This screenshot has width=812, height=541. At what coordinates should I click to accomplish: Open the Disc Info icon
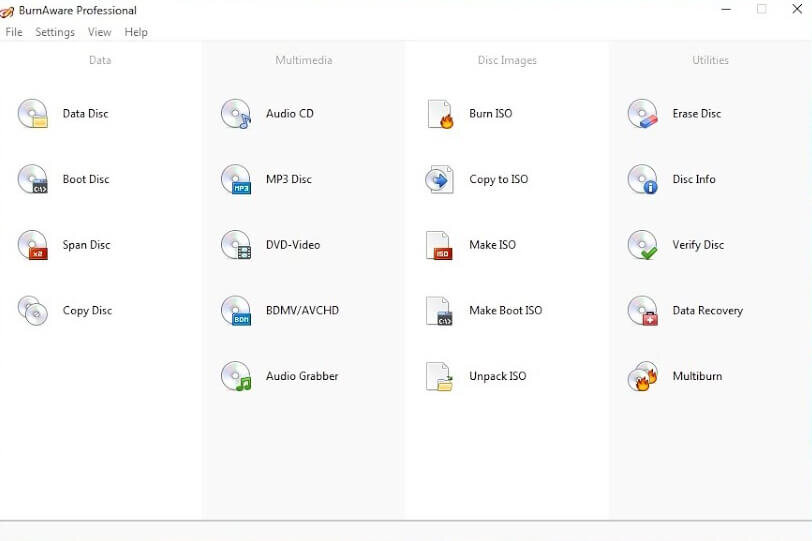pyautogui.click(x=643, y=179)
